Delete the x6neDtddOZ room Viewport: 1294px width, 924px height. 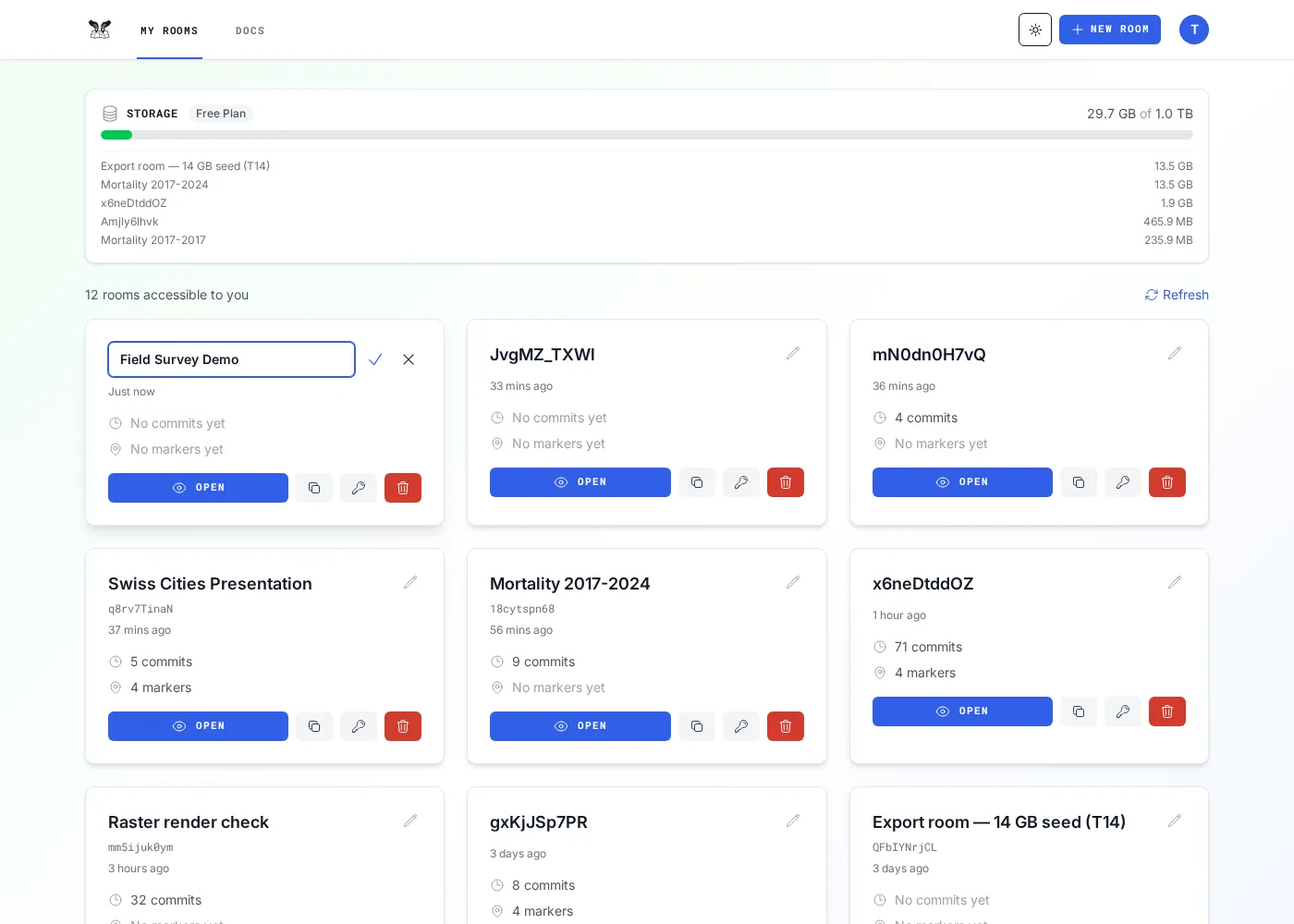[x=1167, y=711]
